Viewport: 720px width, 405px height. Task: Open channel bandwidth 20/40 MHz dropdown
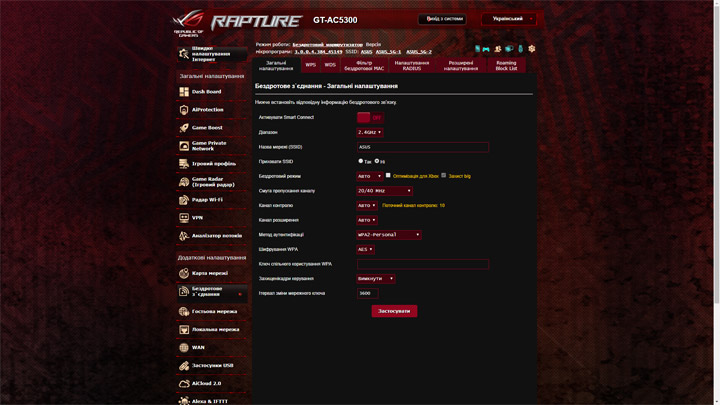[384, 191]
